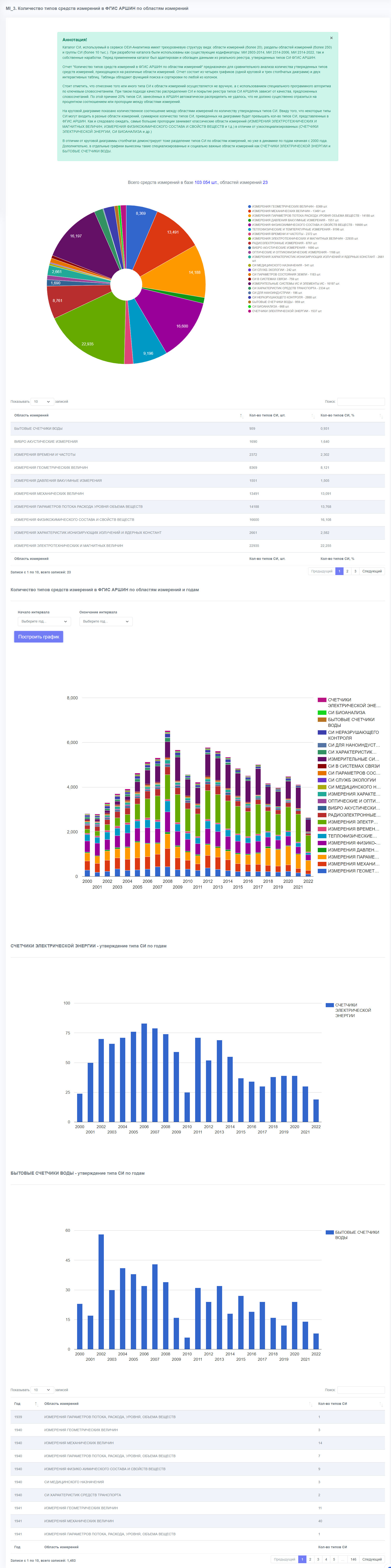Click the 103 054 шт. total count link
Screen dimensions: 391x1568
click(206, 183)
